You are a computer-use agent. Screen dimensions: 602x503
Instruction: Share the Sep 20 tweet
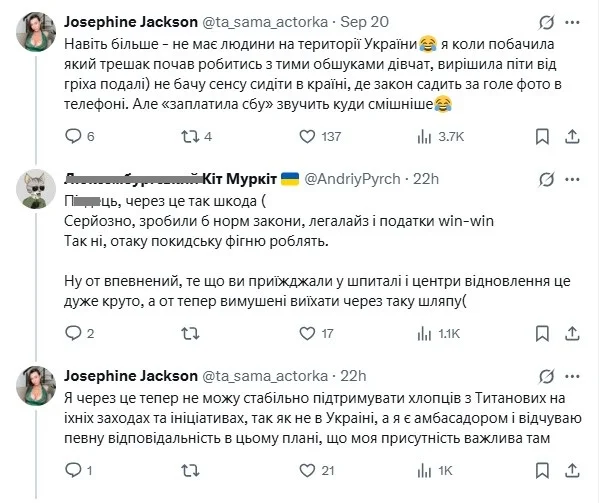[572, 136]
